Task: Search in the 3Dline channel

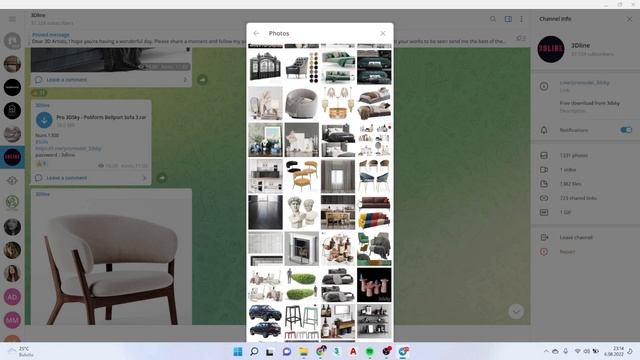Action: click(493, 19)
